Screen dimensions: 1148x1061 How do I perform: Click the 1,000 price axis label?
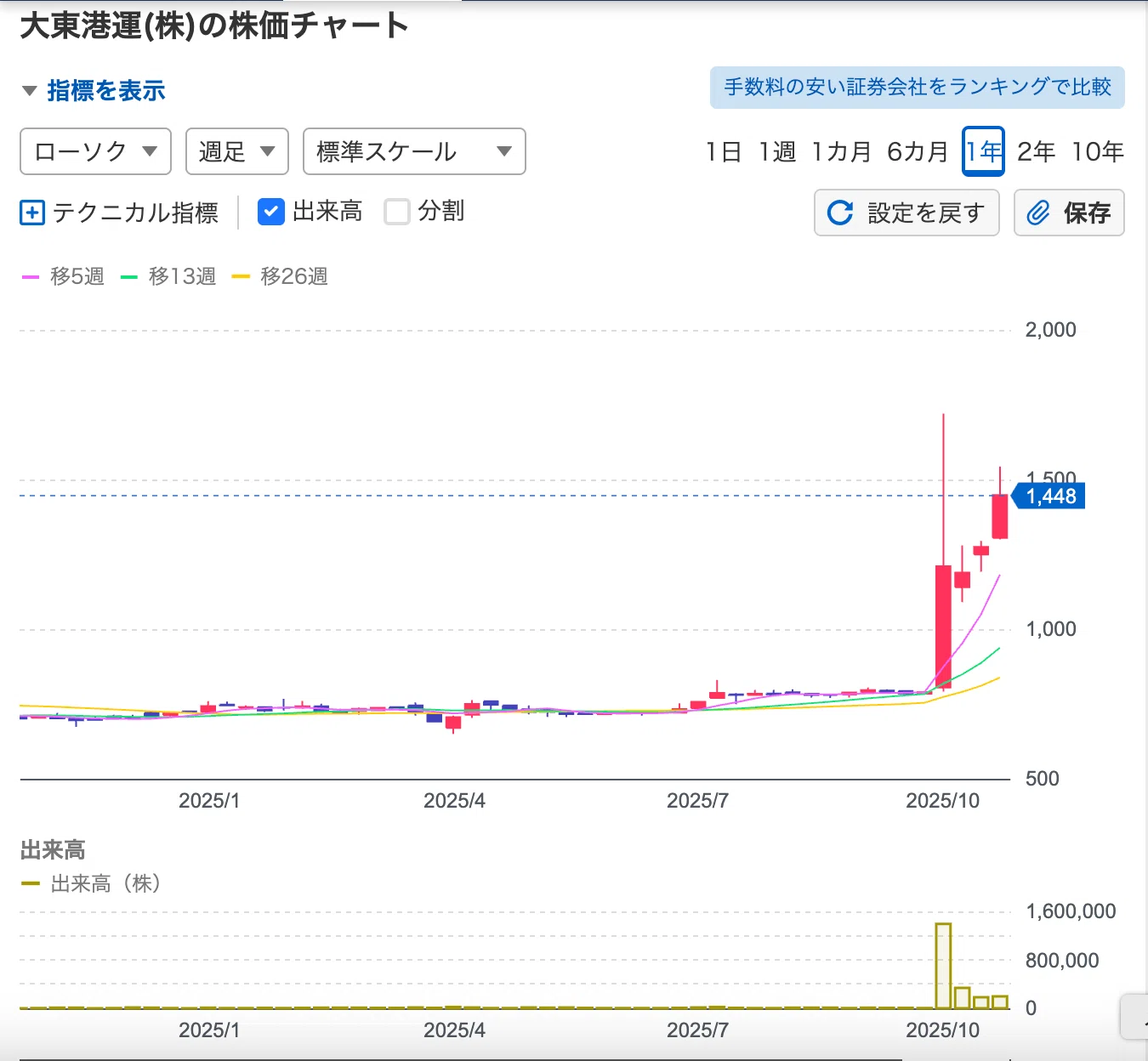click(x=1051, y=629)
